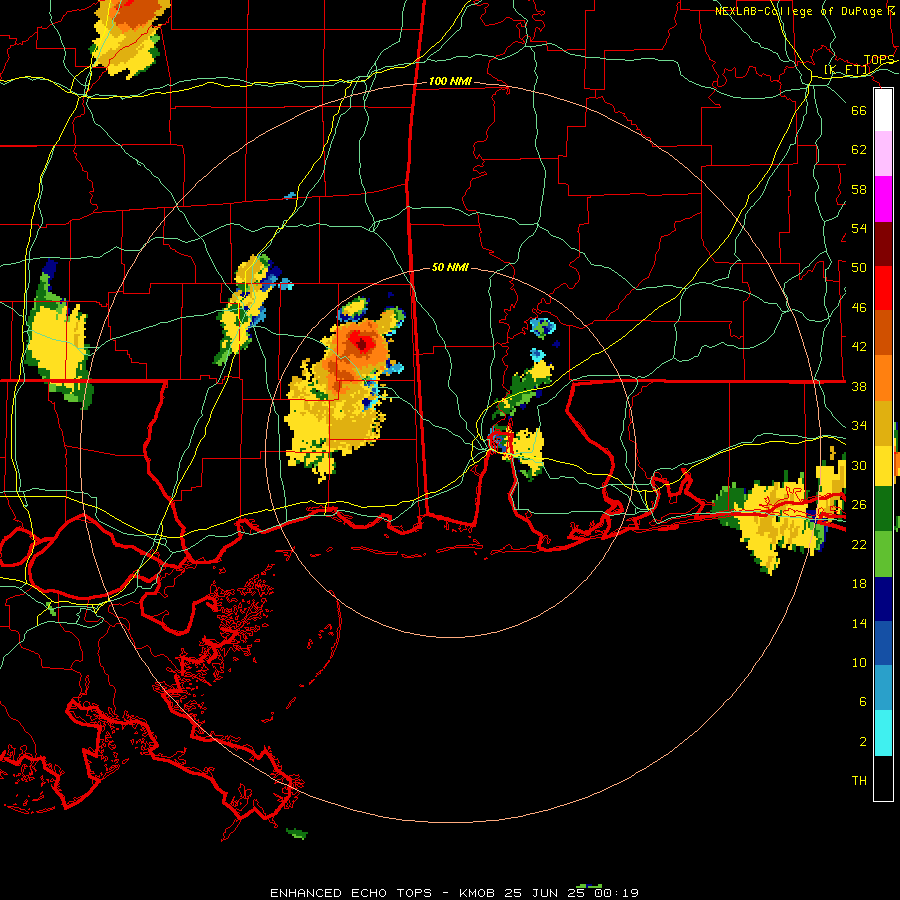Click the "26" legend value
This screenshot has width=900, height=900.
[x=859, y=505]
